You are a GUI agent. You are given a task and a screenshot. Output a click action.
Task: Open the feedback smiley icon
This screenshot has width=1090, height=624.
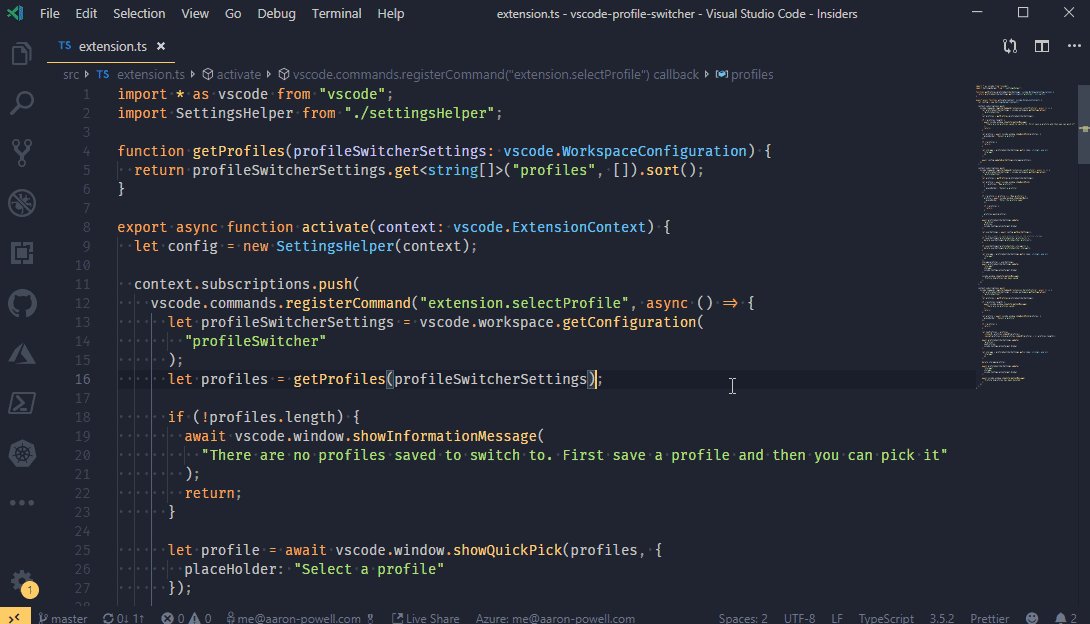click(1032, 618)
